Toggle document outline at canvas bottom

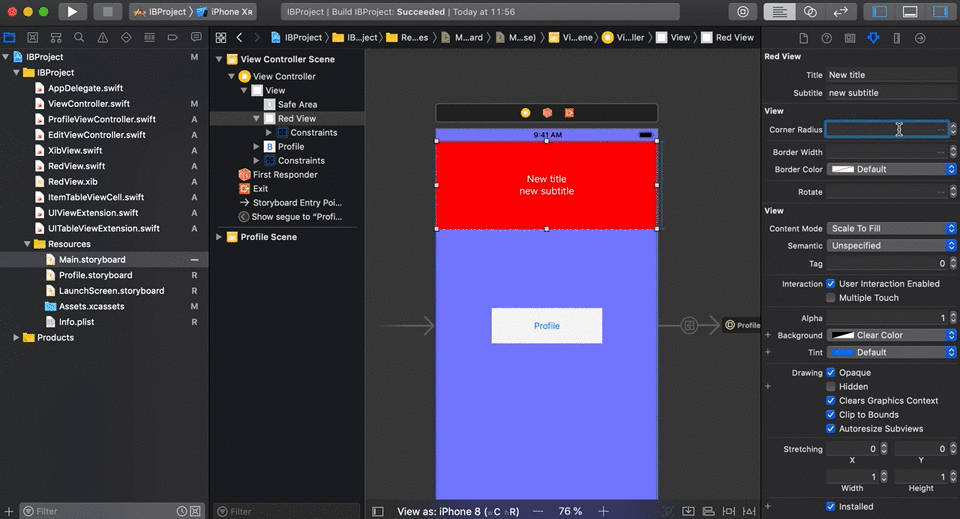point(378,511)
